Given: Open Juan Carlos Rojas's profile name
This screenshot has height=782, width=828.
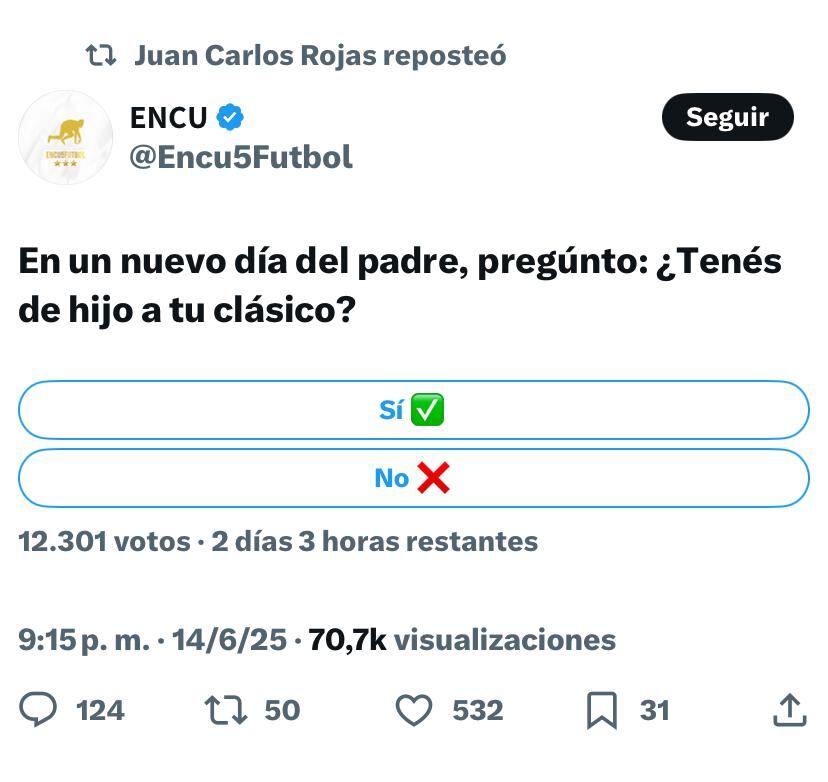Looking at the screenshot, I should (320, 55).
